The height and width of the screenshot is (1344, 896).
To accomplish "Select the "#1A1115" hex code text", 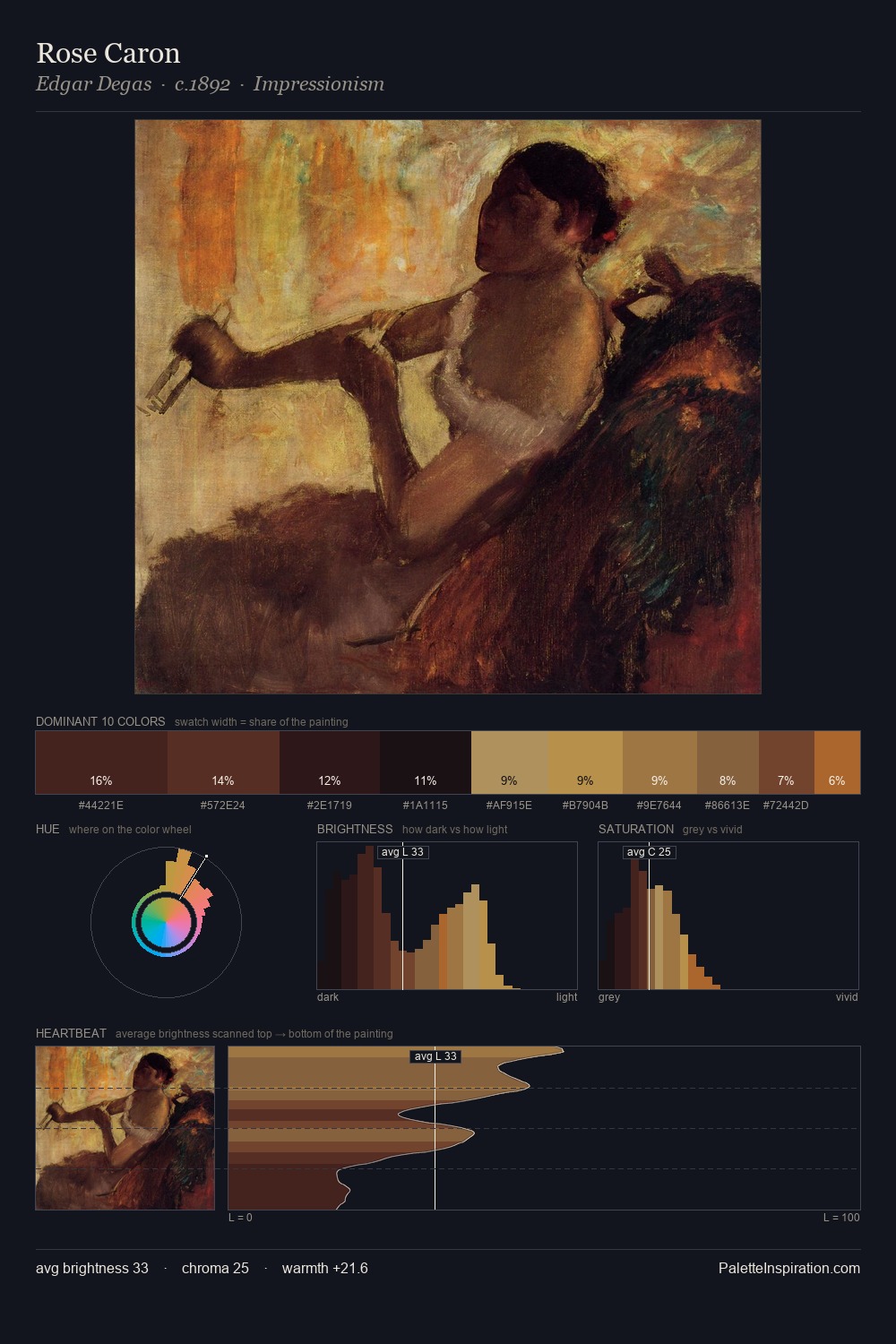I will 426,805.
